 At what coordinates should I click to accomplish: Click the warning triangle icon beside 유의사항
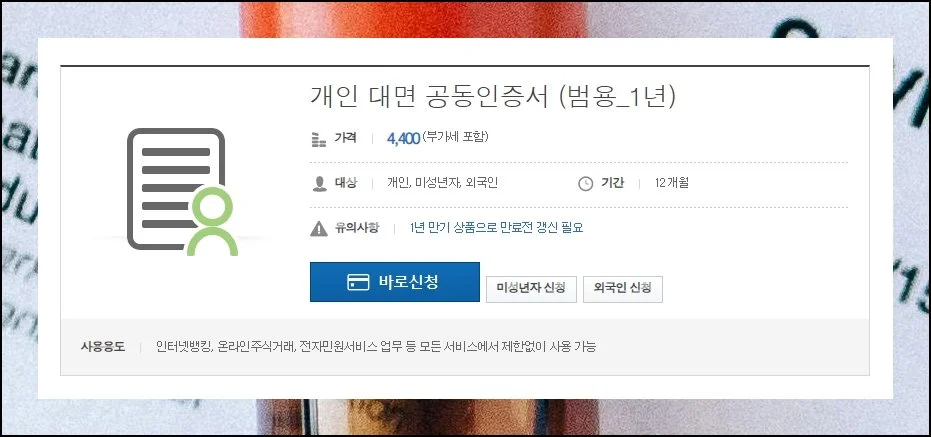tap(319, 228)
